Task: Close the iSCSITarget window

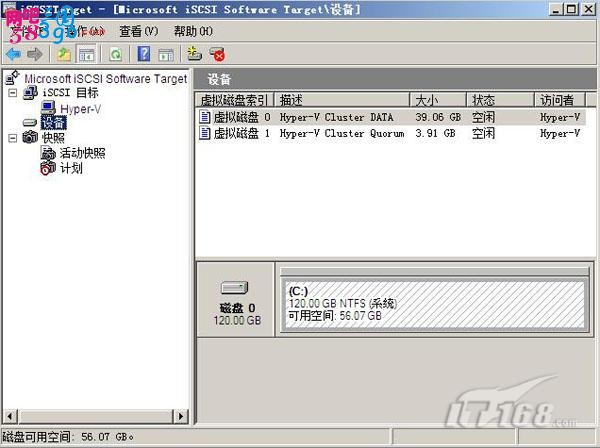Action: coord(589,9)
